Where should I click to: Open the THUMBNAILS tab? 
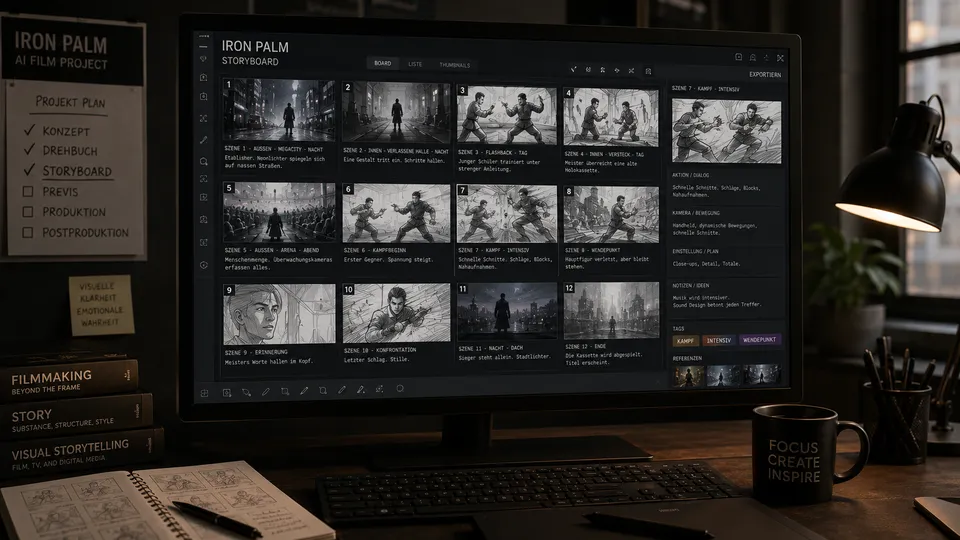click(x=454, y=64)
